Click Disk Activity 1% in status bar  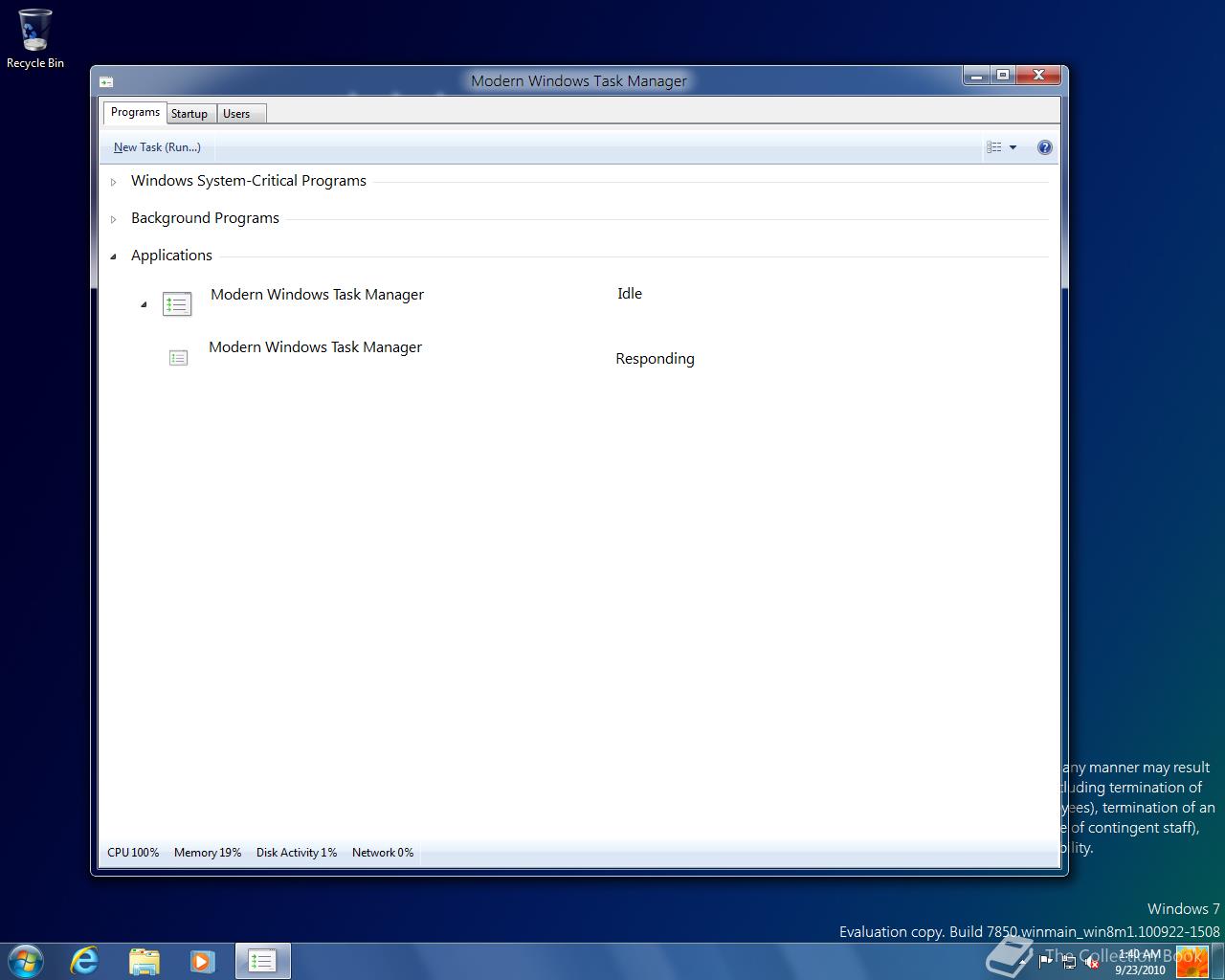pos(297,853)
